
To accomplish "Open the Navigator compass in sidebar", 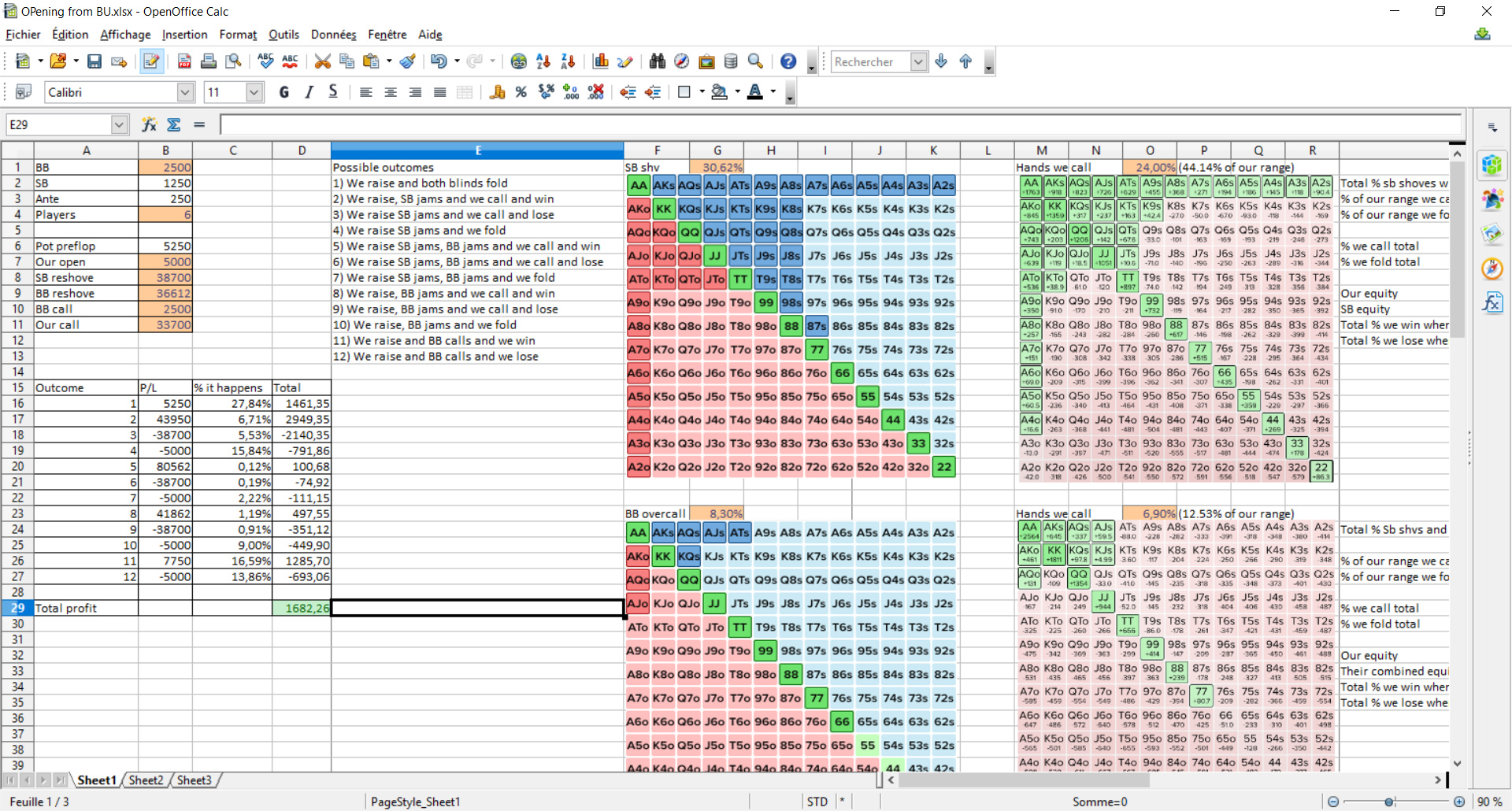I will click(x=1492, y=268).
